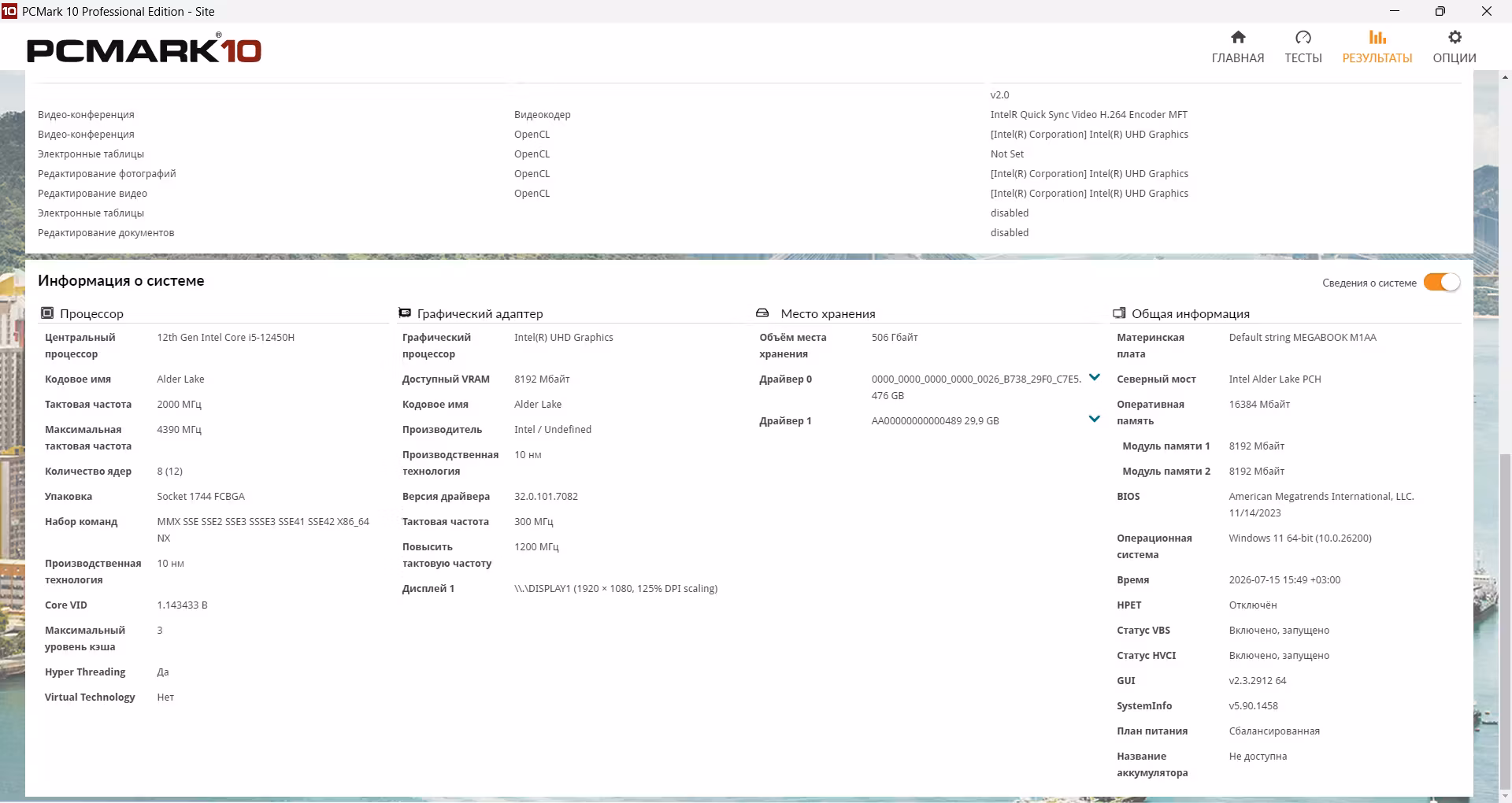Image resolution: width=1512 pixels, height=803 pixels.
Task: Click the power plan value Сбалансированная
Action: click(x=1274, y=731)
